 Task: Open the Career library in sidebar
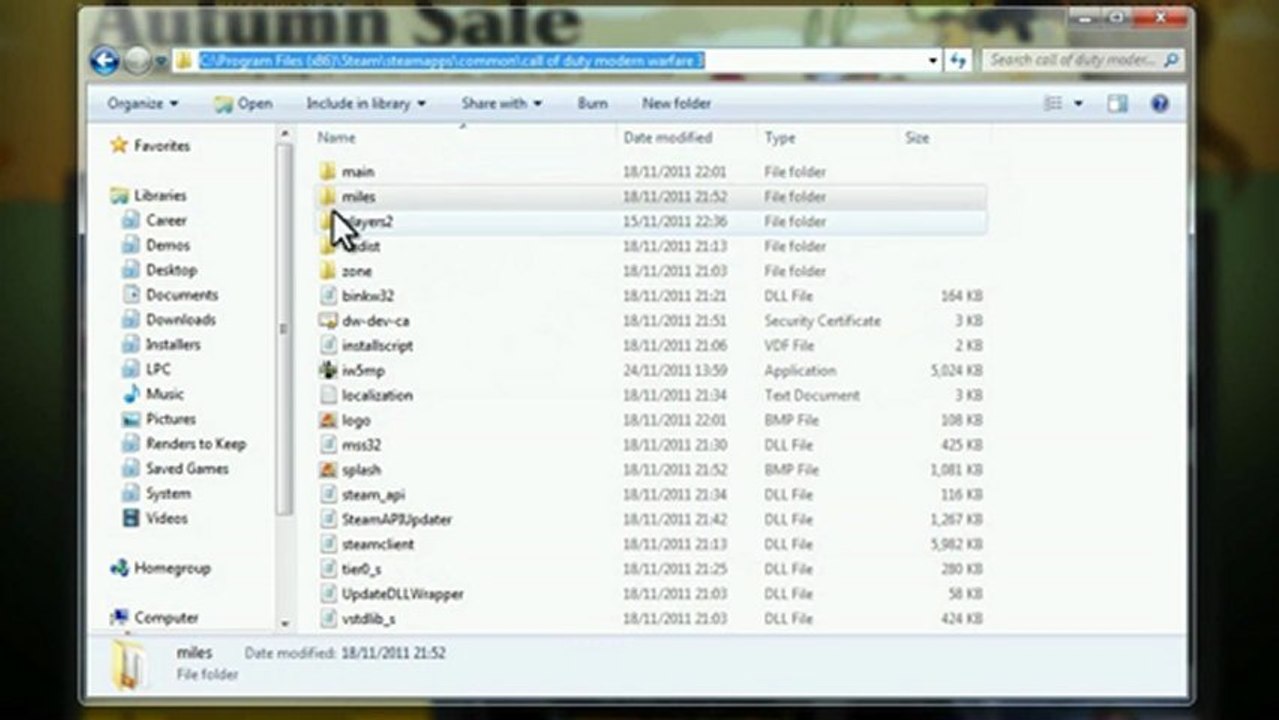pyautogui.click(x=166, y=220)
